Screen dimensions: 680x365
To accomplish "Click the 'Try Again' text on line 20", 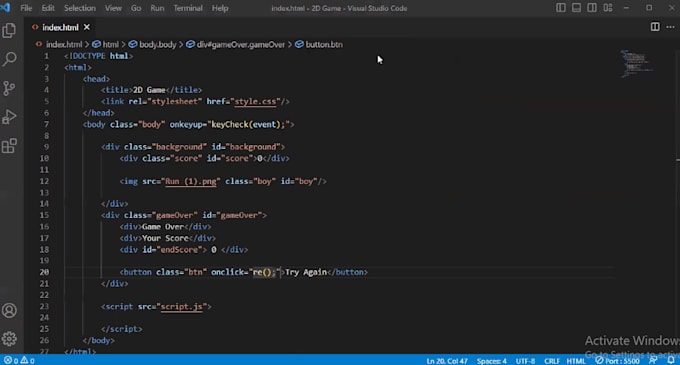I will tap(306, 272).
